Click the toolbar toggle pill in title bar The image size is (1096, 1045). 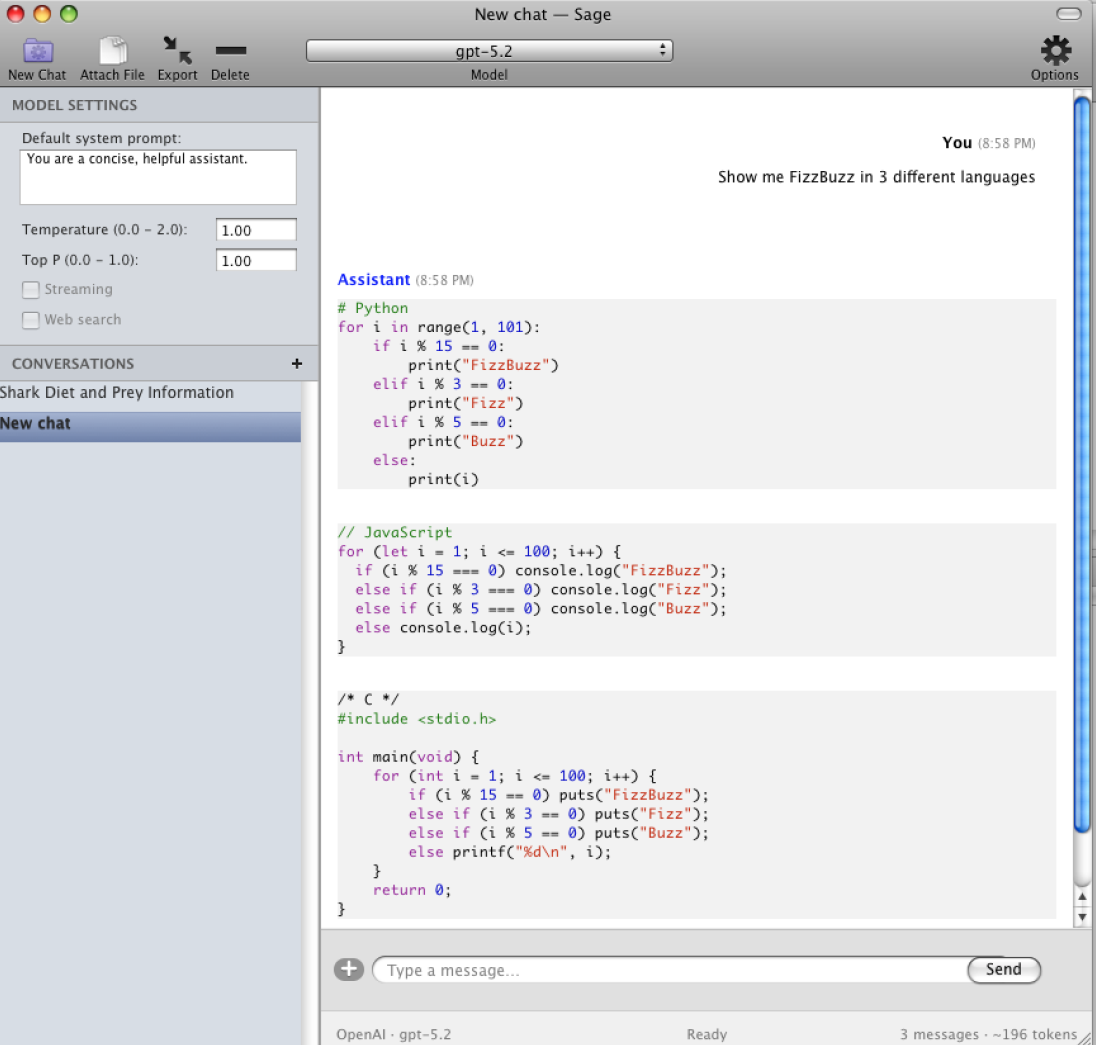tap(1068, 14)
